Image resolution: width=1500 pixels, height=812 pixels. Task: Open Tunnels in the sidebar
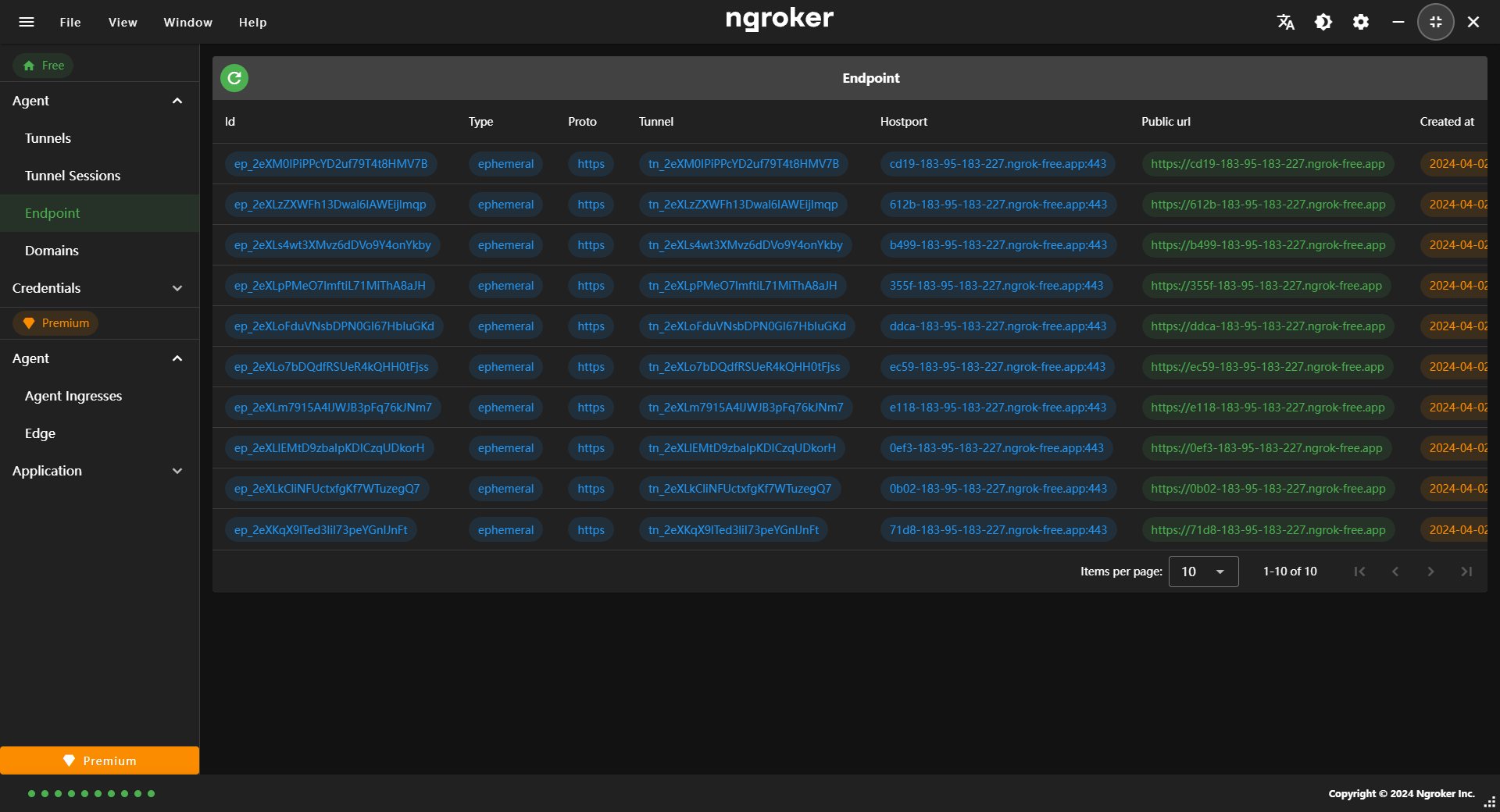pos(99,138)
